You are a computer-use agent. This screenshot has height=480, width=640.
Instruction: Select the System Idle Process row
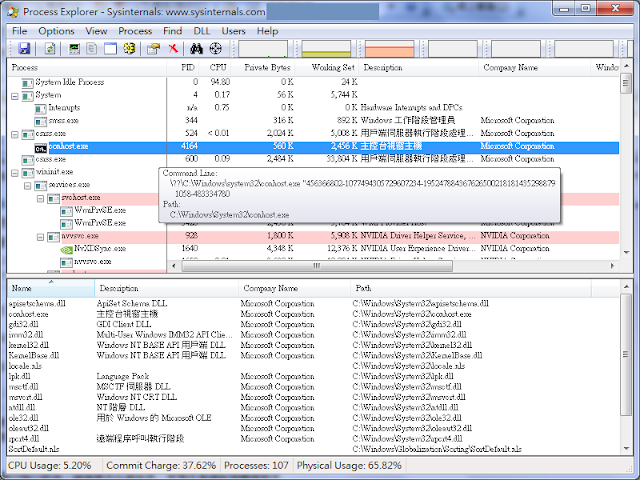[313, 82]
